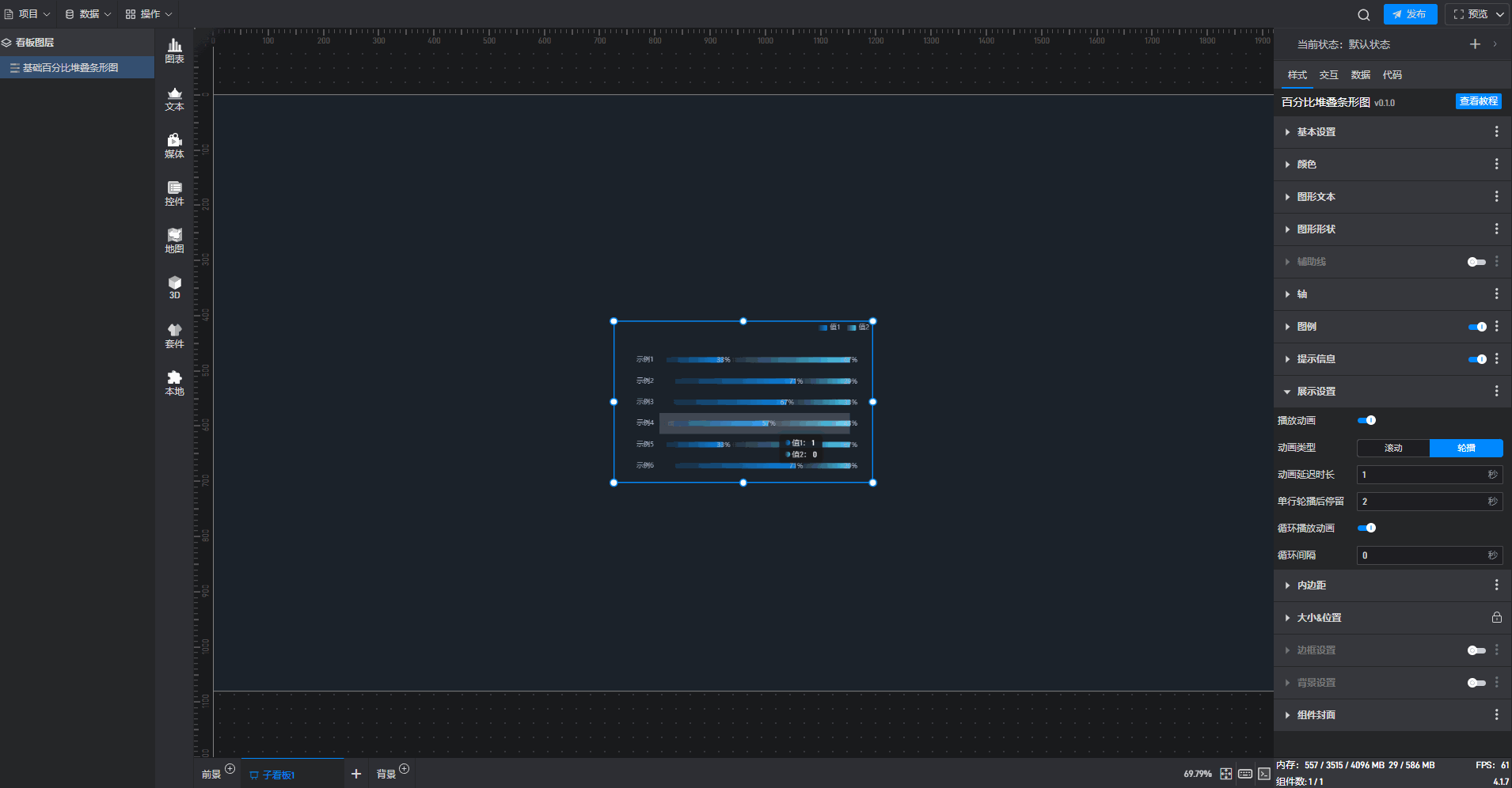The image size is (1512, 788).
Task: Disable the 循环播放动画 switch
Action: pos(1366,528)
